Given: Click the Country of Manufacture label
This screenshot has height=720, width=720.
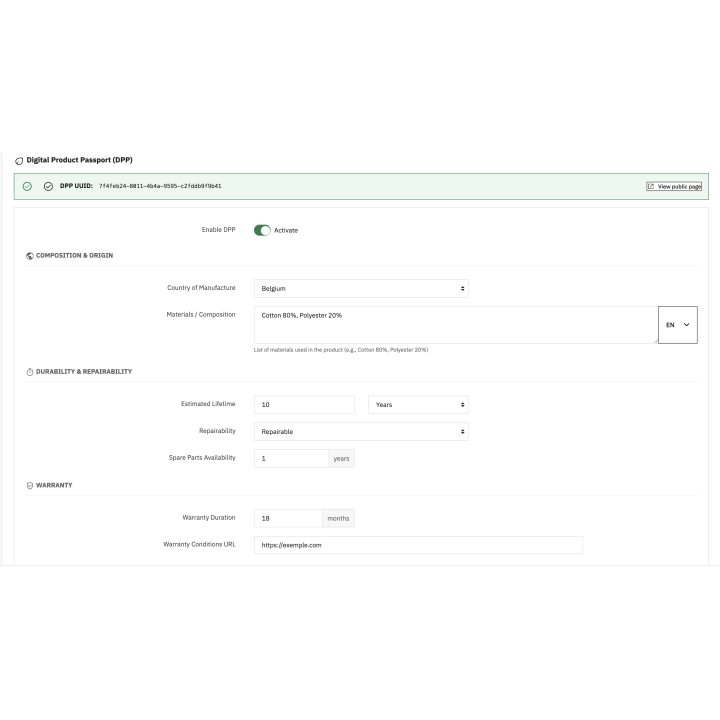Looking at the screenshot, I should (x=201, y=287).
